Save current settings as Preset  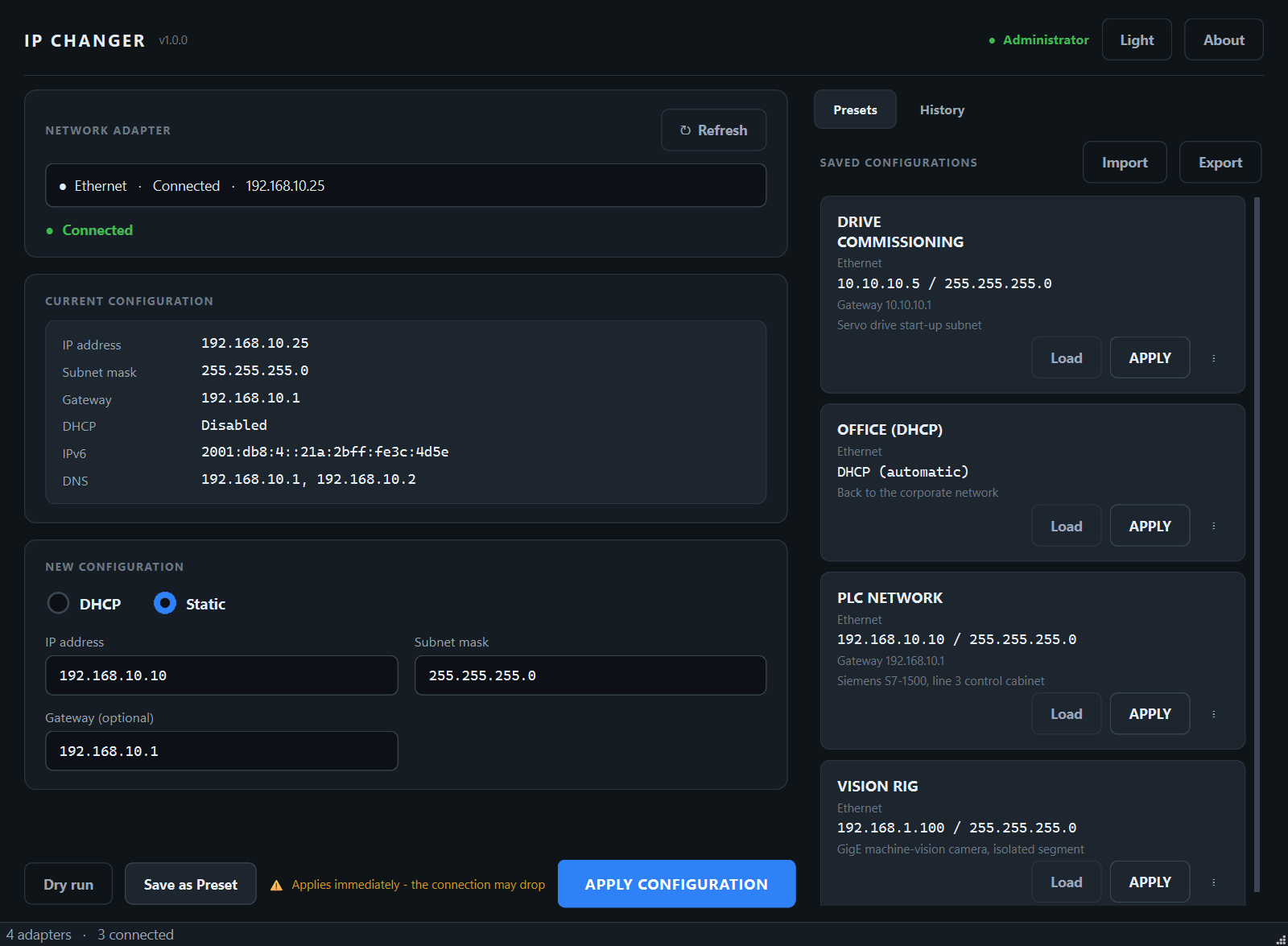[191, 884]
